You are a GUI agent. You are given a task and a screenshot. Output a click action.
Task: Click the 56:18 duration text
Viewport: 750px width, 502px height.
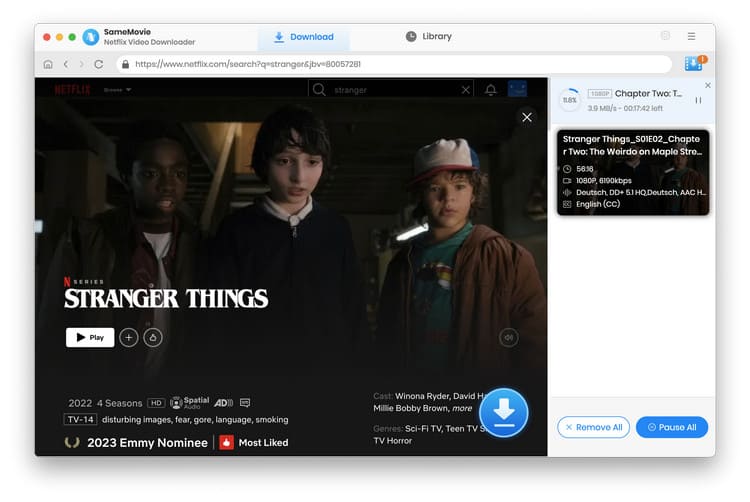(585, 169)
